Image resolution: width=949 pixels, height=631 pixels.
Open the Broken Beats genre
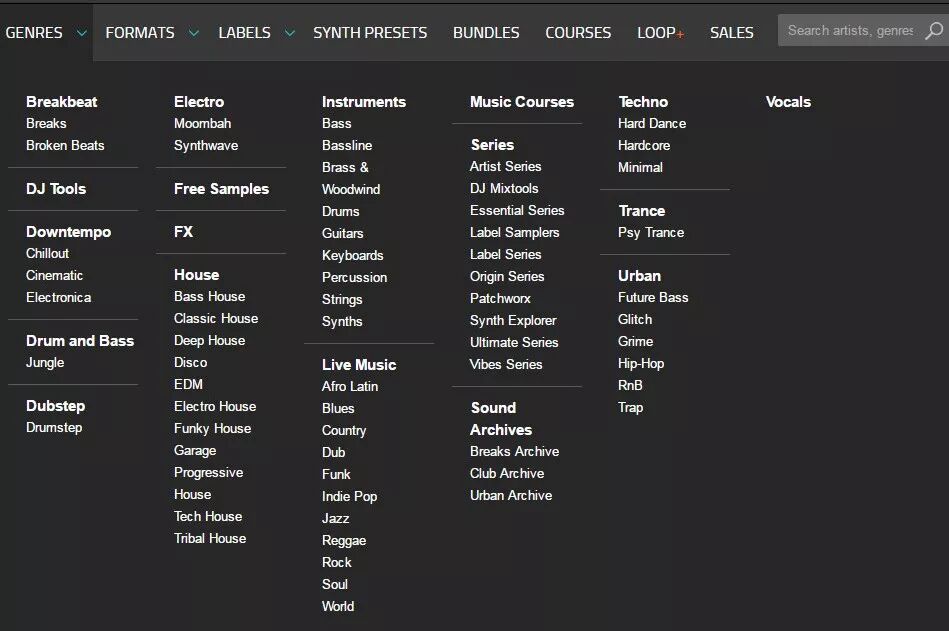[65, 145]
